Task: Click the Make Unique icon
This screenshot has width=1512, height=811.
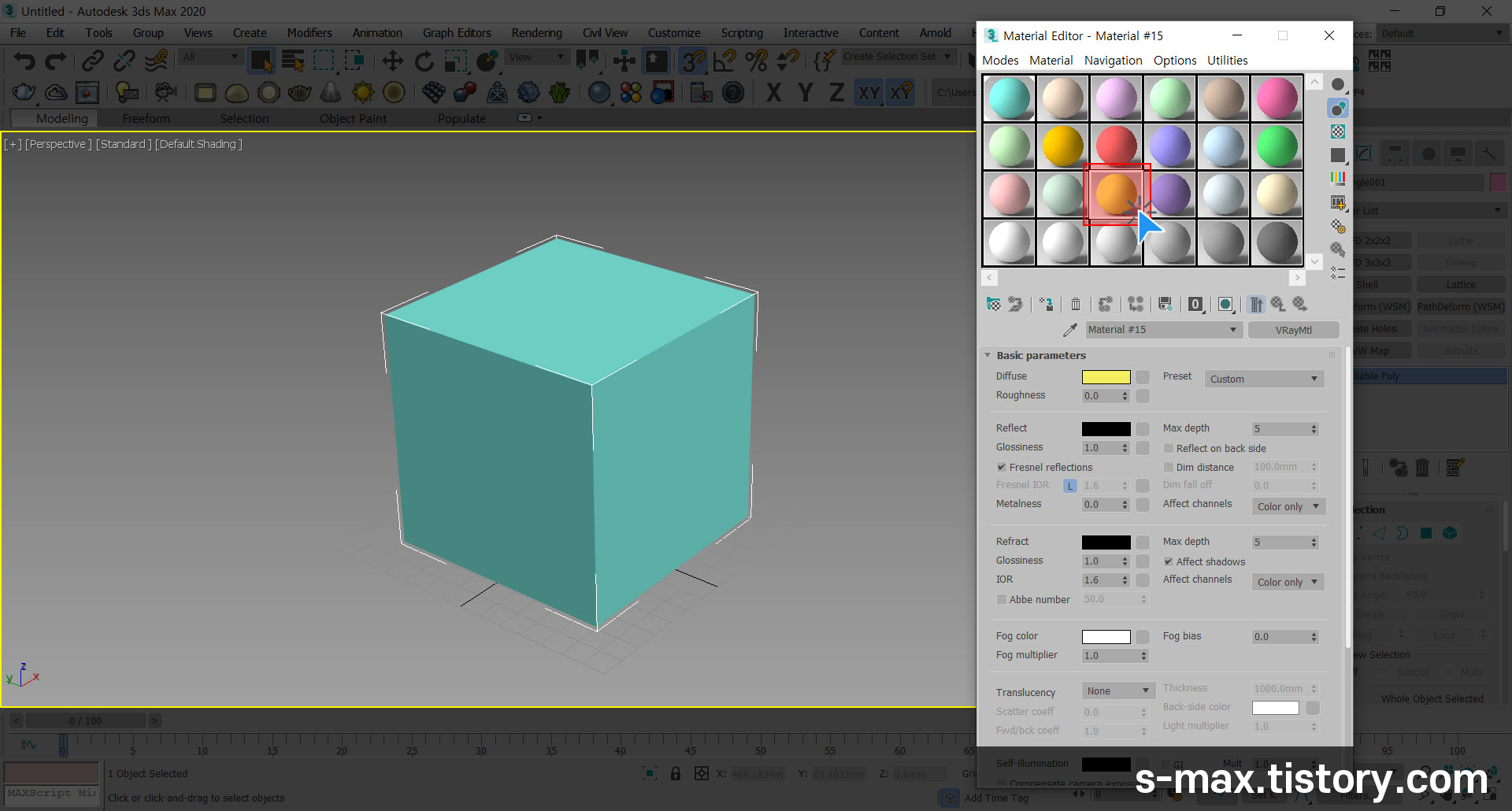Action: pyautogui.click(x=1136, y=304)
